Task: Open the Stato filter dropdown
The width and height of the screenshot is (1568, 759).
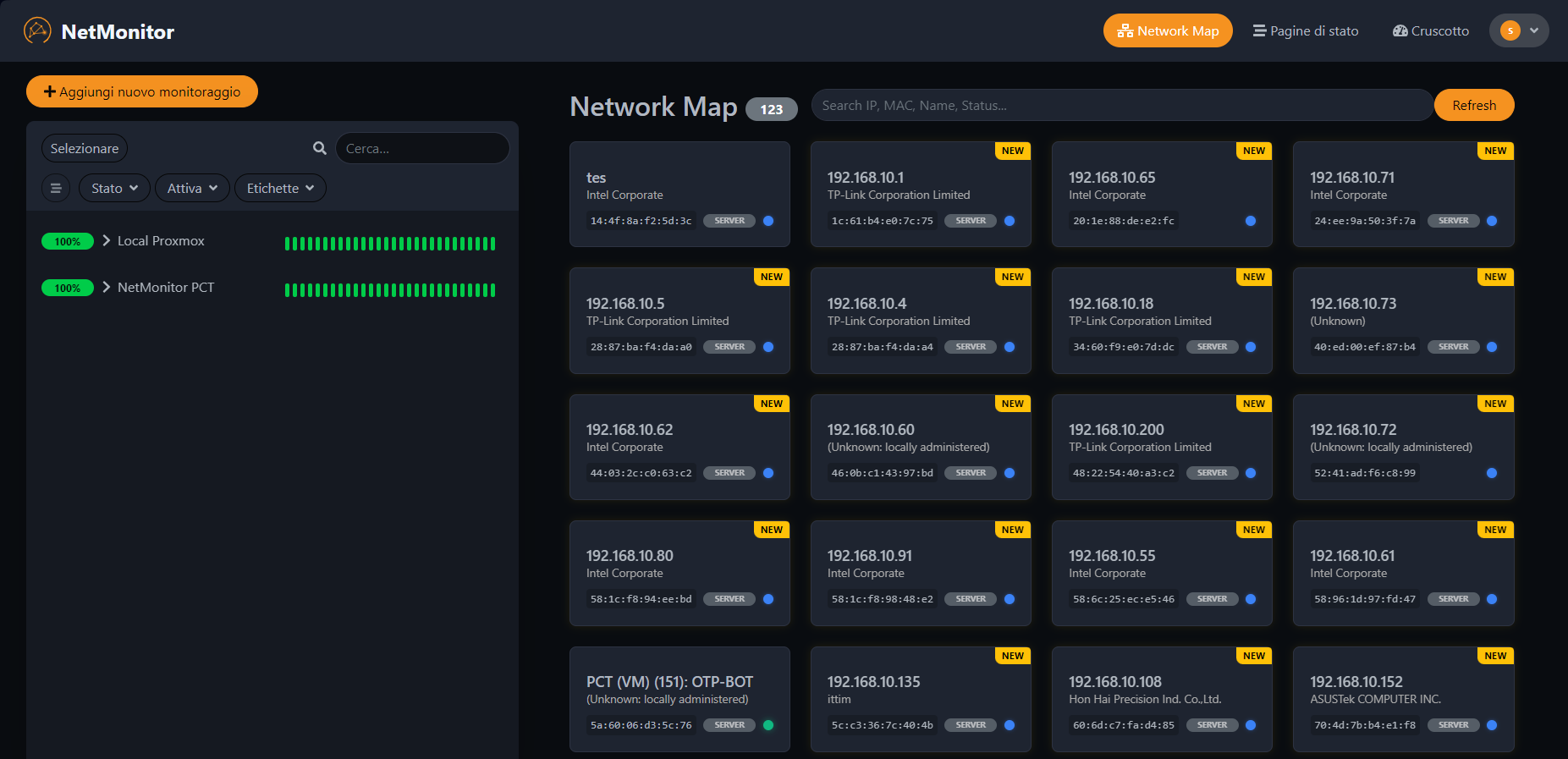Action: coord(114,188)
